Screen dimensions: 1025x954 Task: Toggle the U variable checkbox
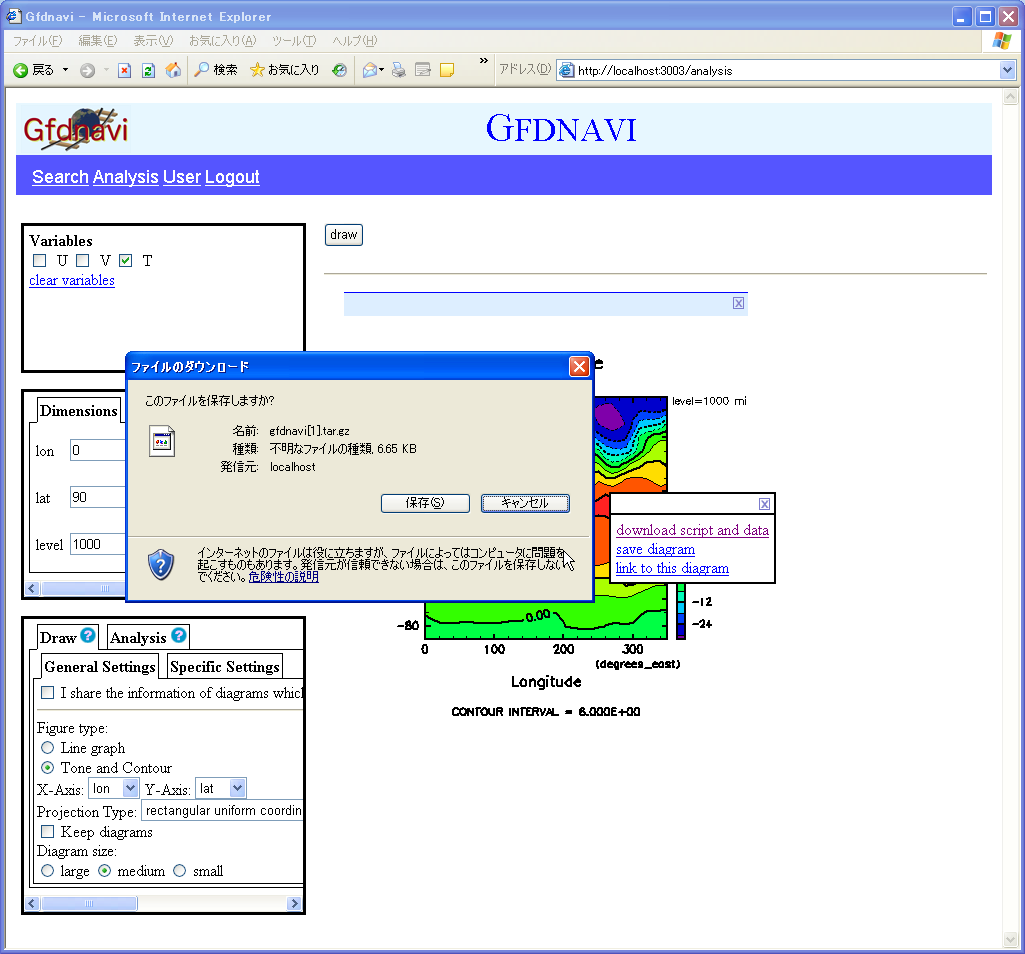pos(40,260)
